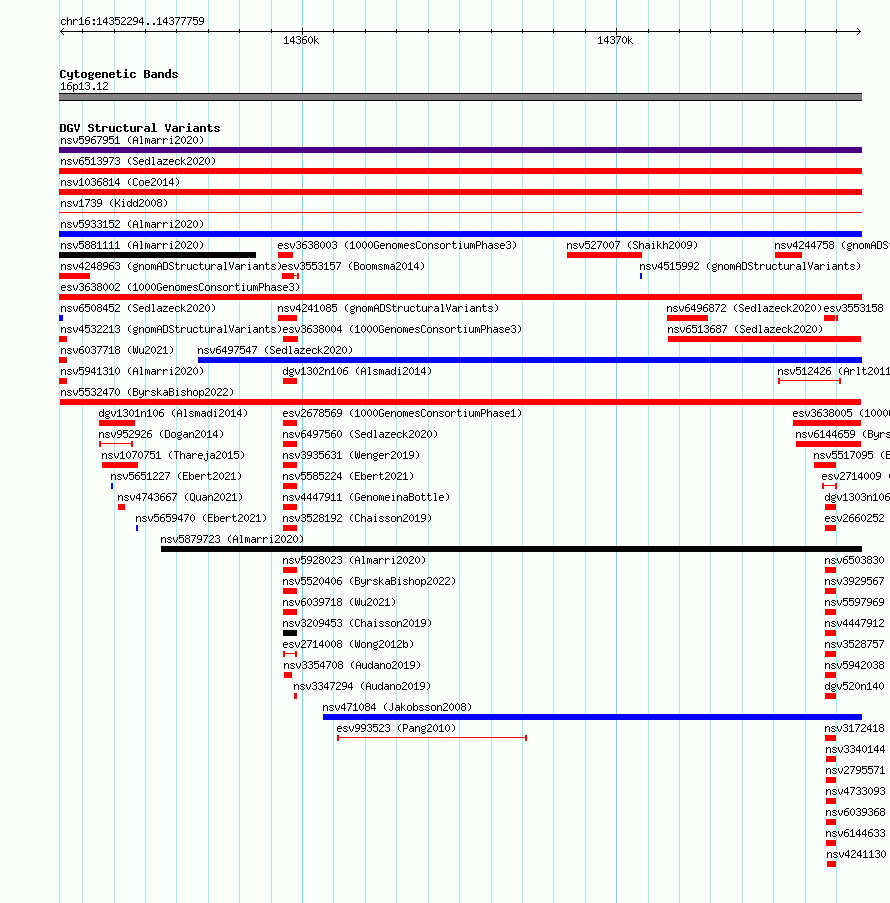This screenshot has width=890, height=903.
Task: Click long black bar under nsv5879723 (Almarri2020)
Action: tap(511, 549)
